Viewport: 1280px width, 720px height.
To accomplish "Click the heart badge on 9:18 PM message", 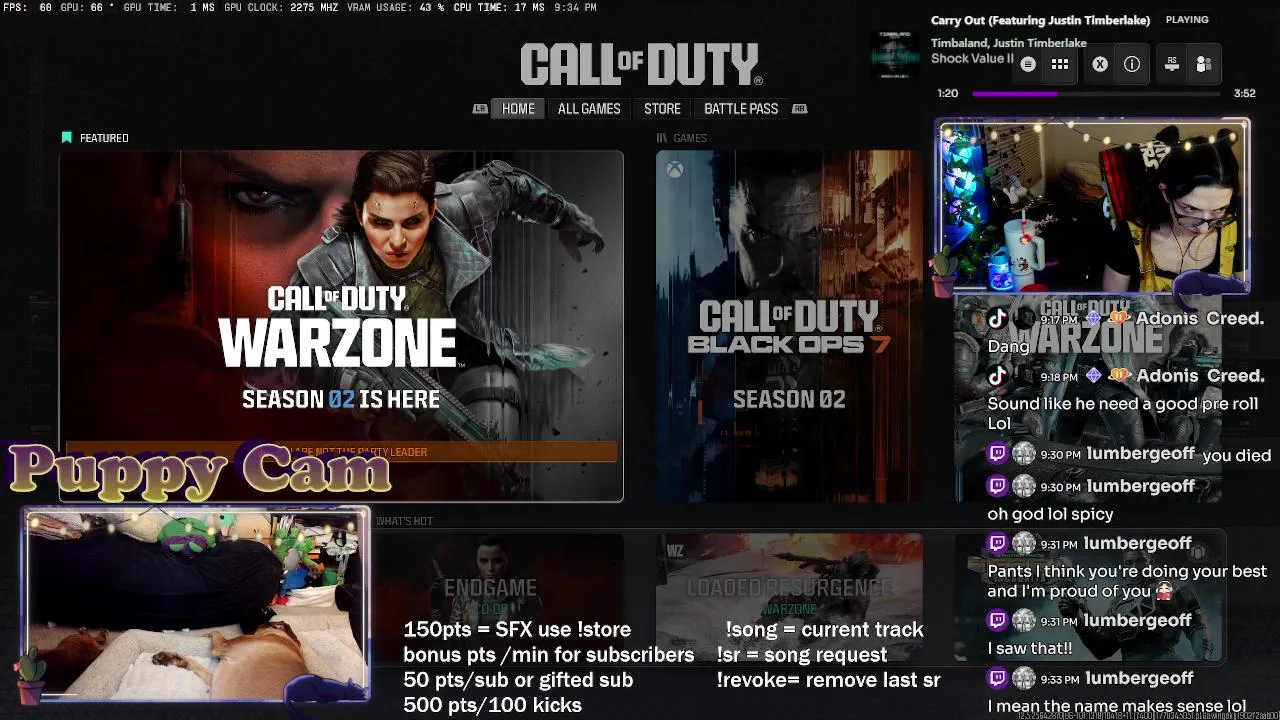I will (x=1119, y=376).
